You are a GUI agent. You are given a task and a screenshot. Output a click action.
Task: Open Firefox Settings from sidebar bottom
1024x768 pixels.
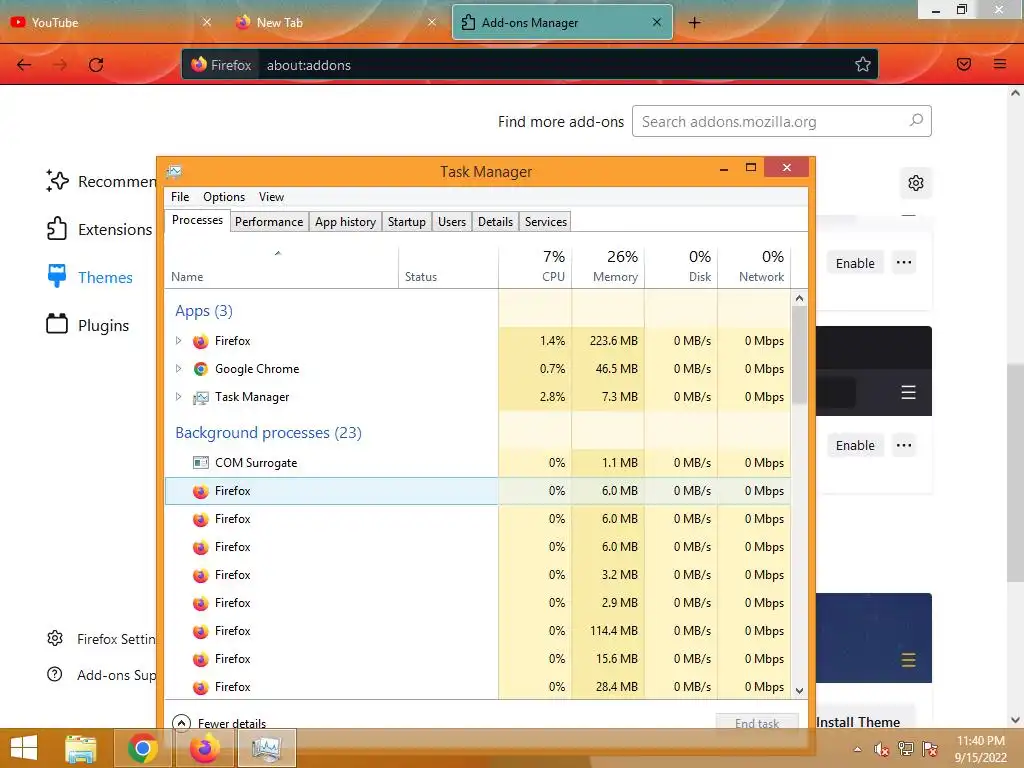(101, 639)
